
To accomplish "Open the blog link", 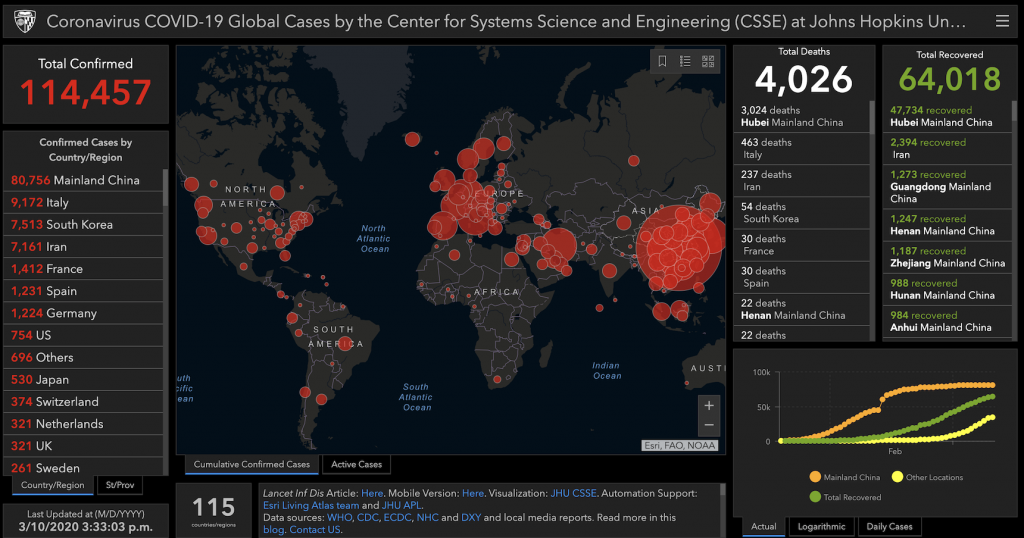I will [273, 530].
